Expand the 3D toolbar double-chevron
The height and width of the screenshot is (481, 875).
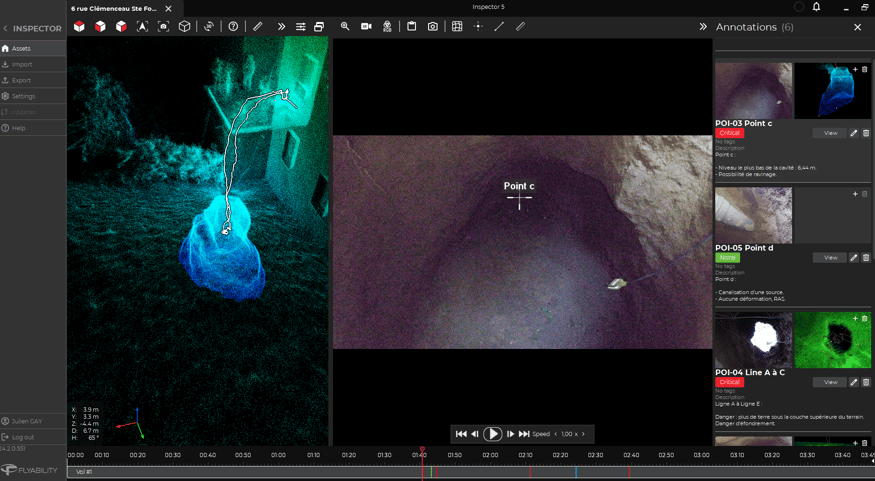[281, 26]
